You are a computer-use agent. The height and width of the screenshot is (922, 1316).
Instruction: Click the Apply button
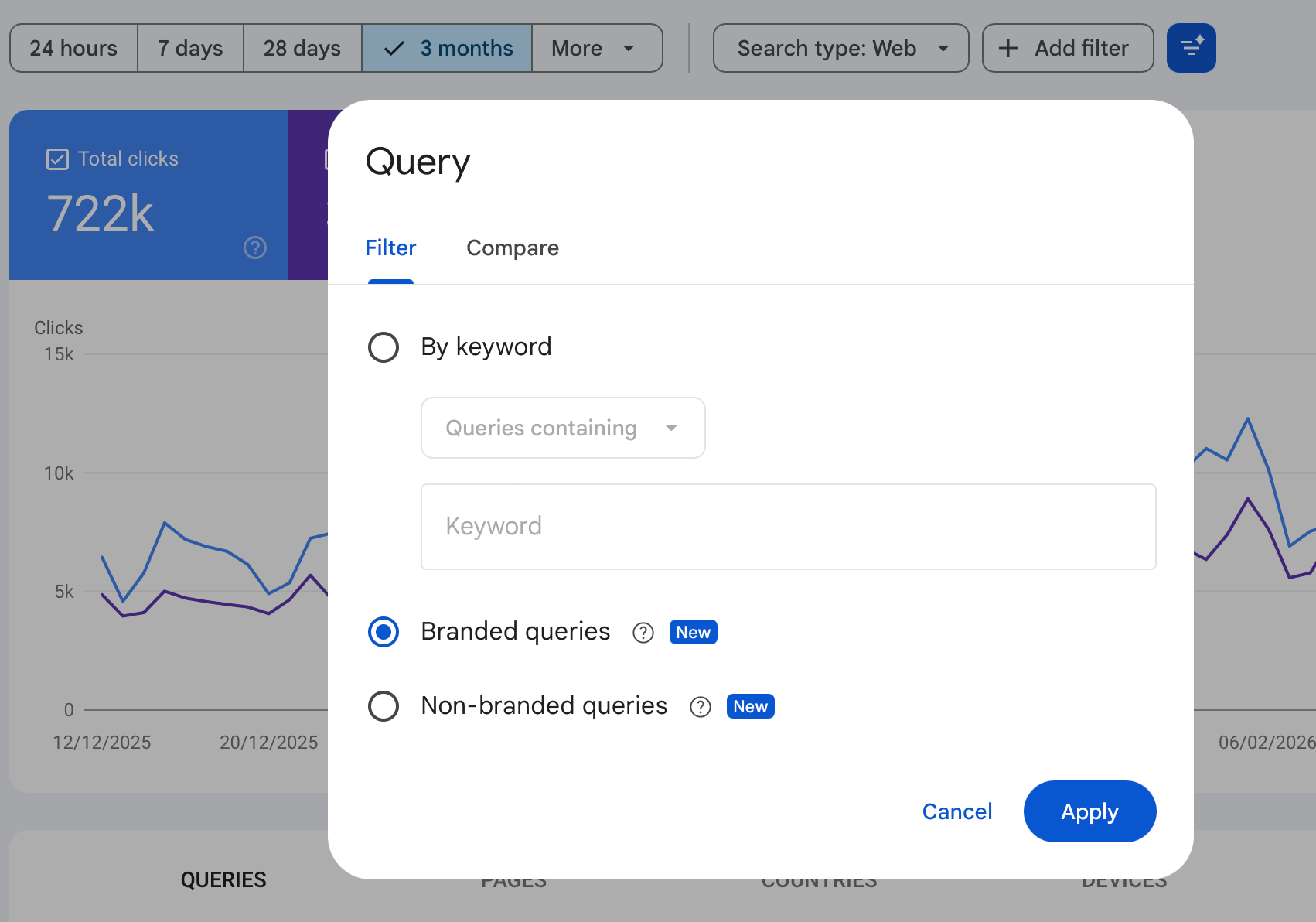click(1089, 811)
